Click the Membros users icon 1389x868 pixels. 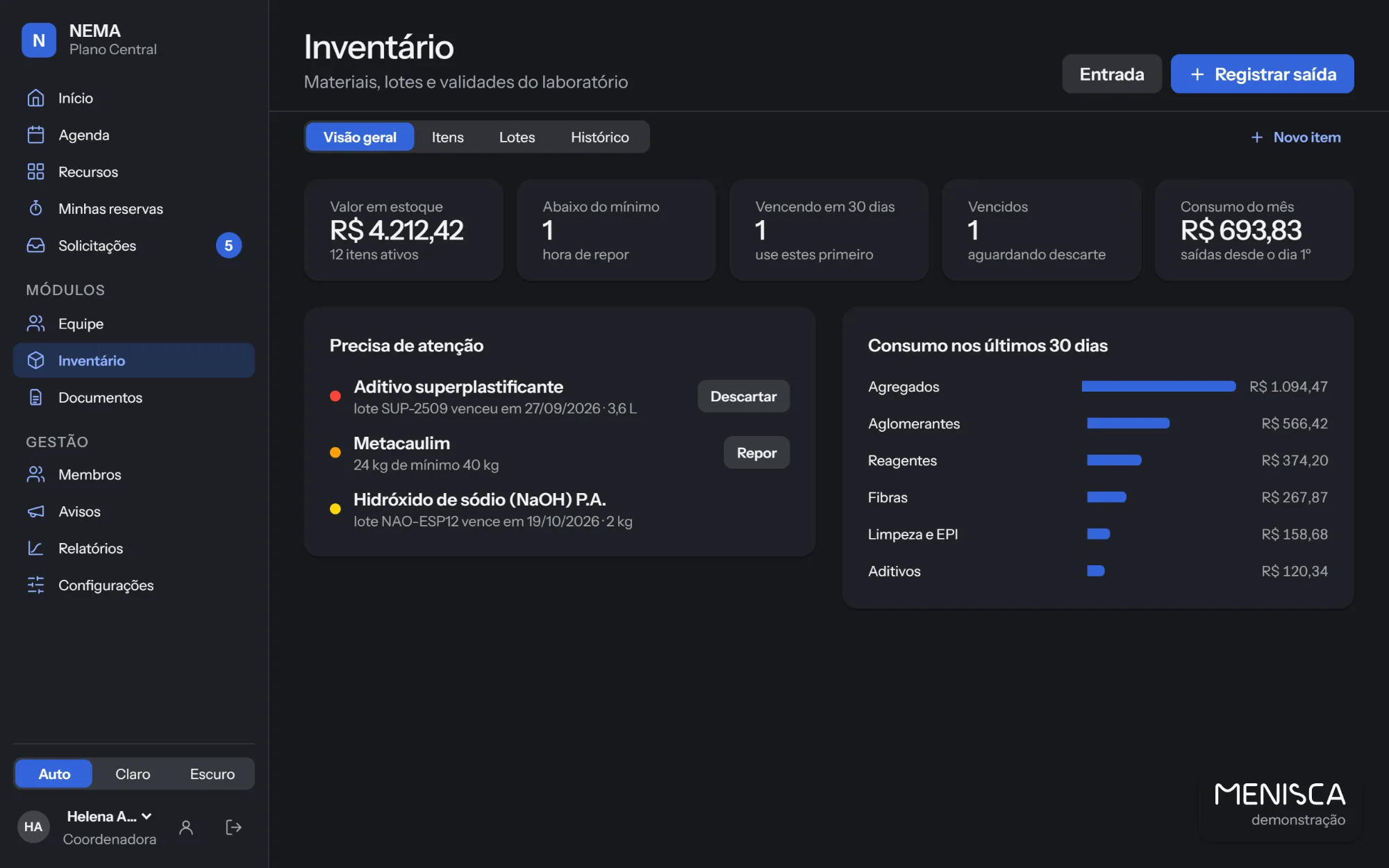pyautogui.click(x=35, y=474)
